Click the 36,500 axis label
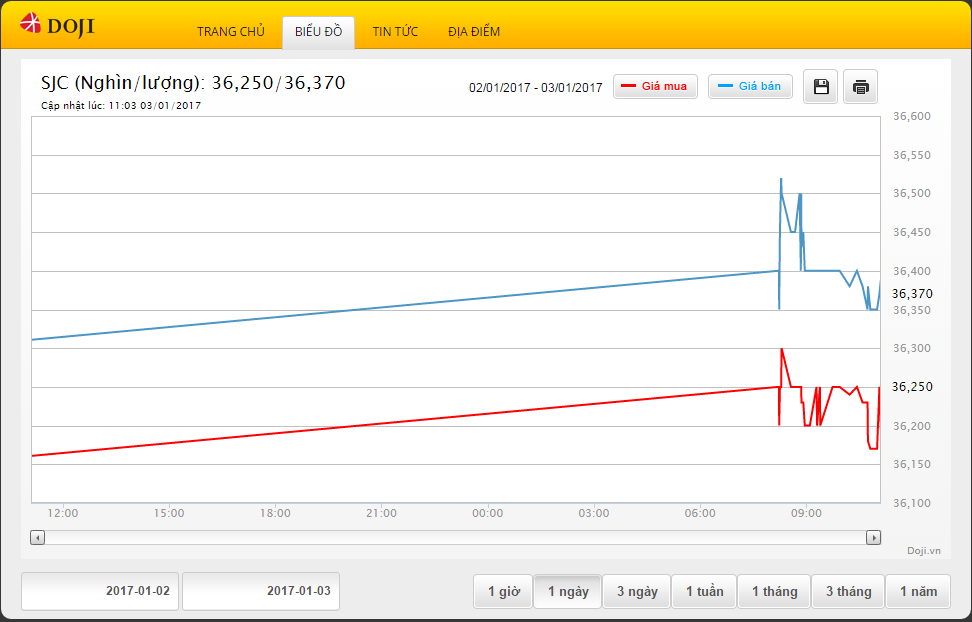 [912, 193]
